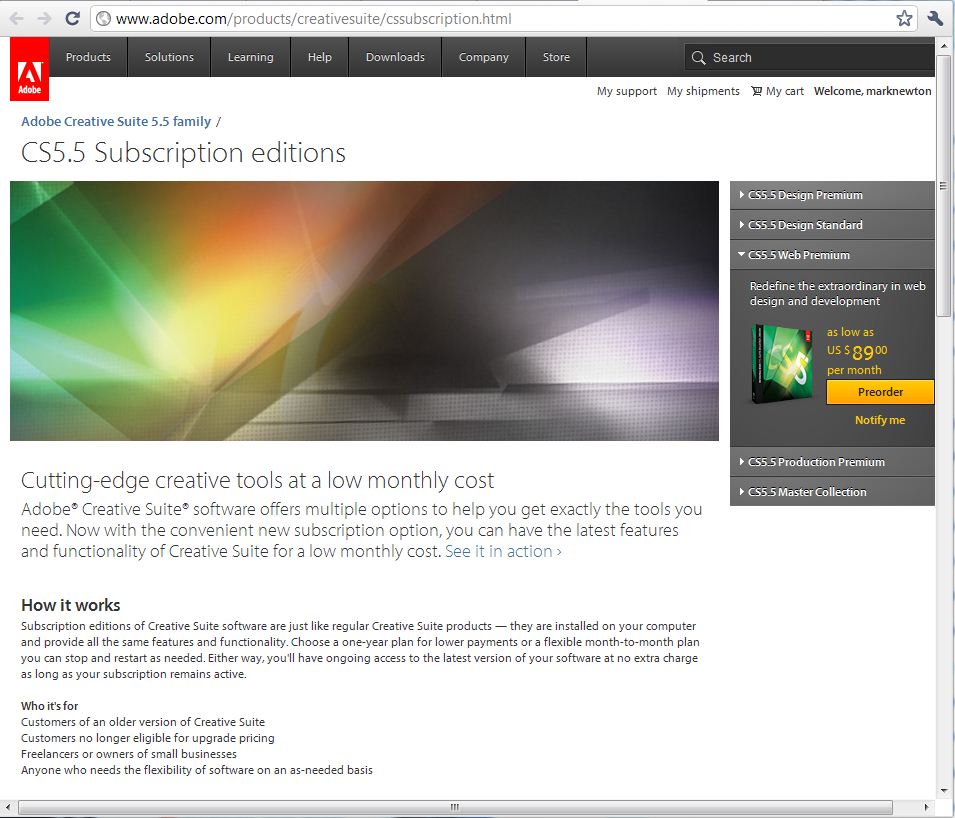Open the Chrome wrench settings menu
Screen dimensions: 955x818
(x=935, y=18)
